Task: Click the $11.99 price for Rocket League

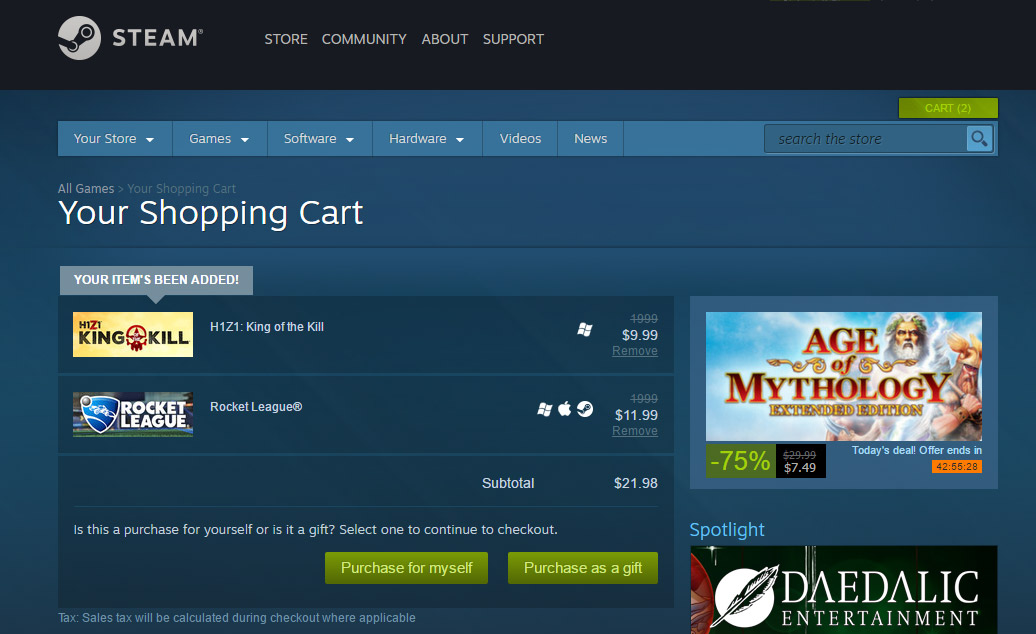Action: coord(636,415)
